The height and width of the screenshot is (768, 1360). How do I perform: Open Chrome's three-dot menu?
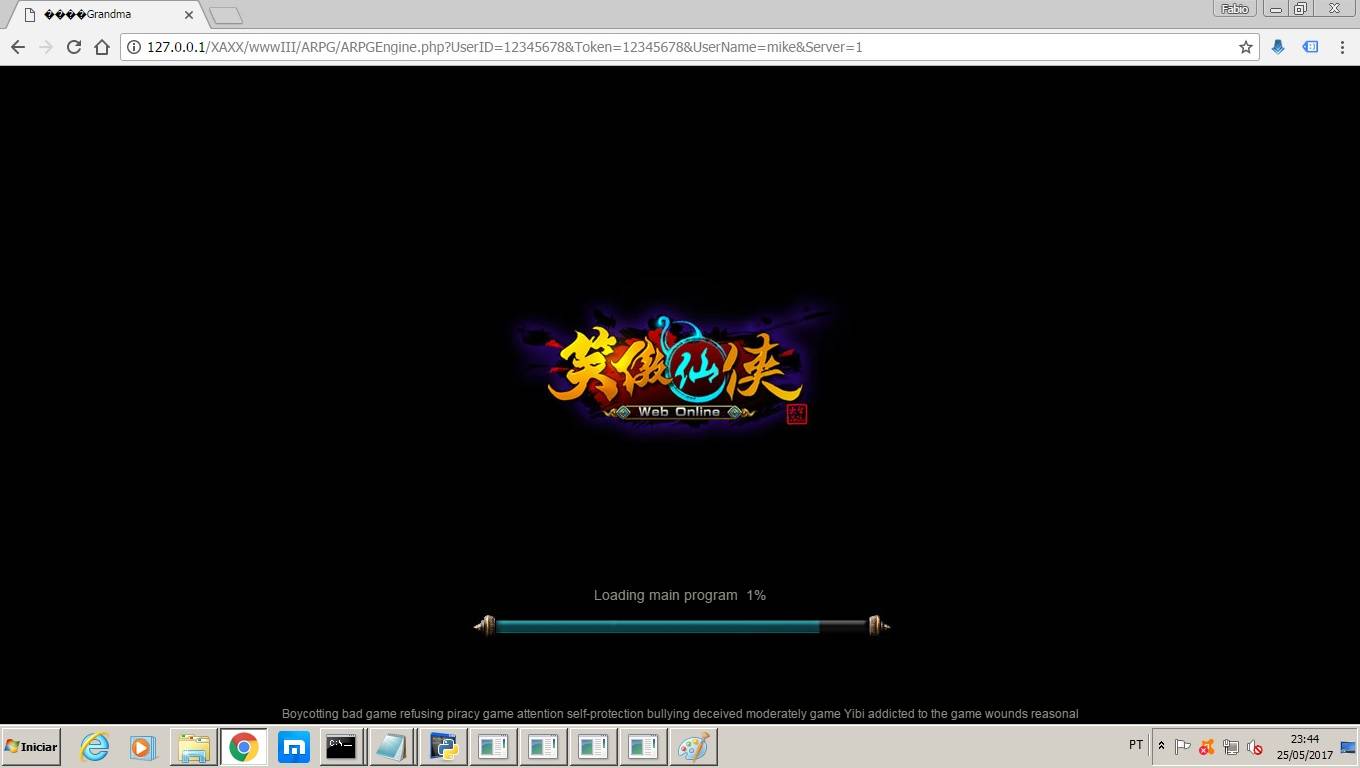pyautogui.click(x=1342, y=47)
